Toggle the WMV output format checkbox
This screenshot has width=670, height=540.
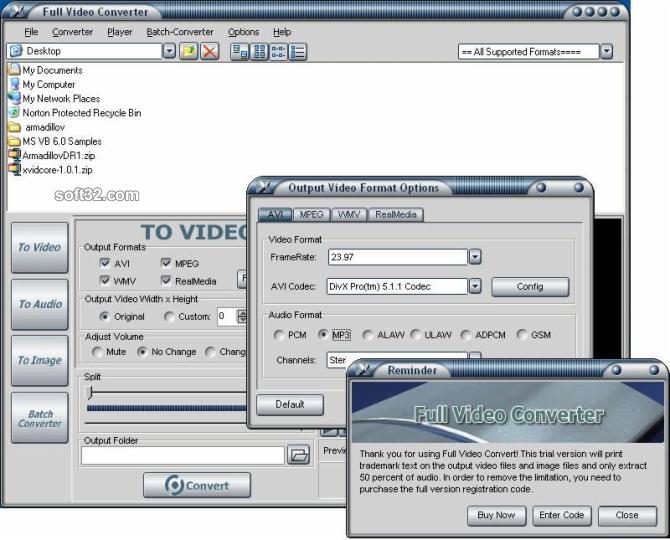[x=105, y=280]
